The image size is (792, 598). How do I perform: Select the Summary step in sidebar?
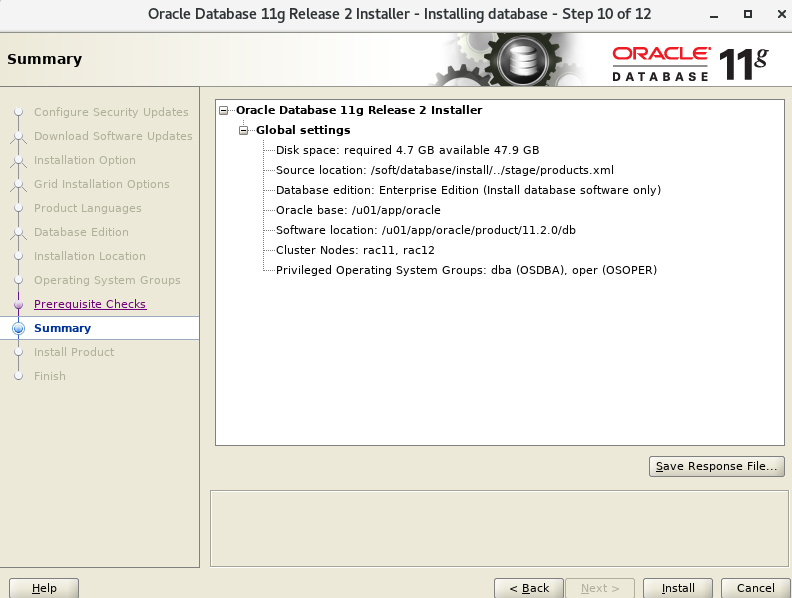pyautogui.click(x=62, y=328)
